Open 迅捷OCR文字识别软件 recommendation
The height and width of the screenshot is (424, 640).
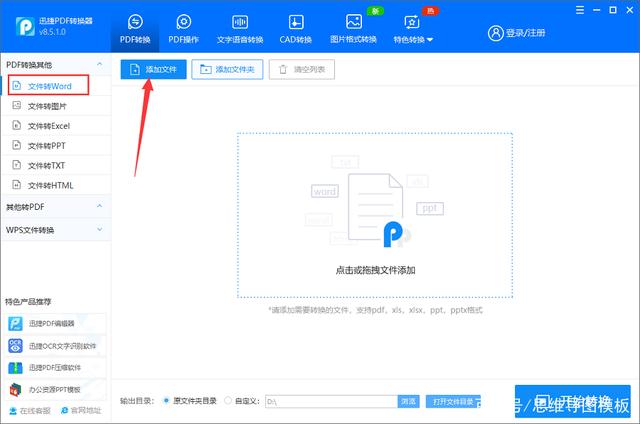[56, 346]
